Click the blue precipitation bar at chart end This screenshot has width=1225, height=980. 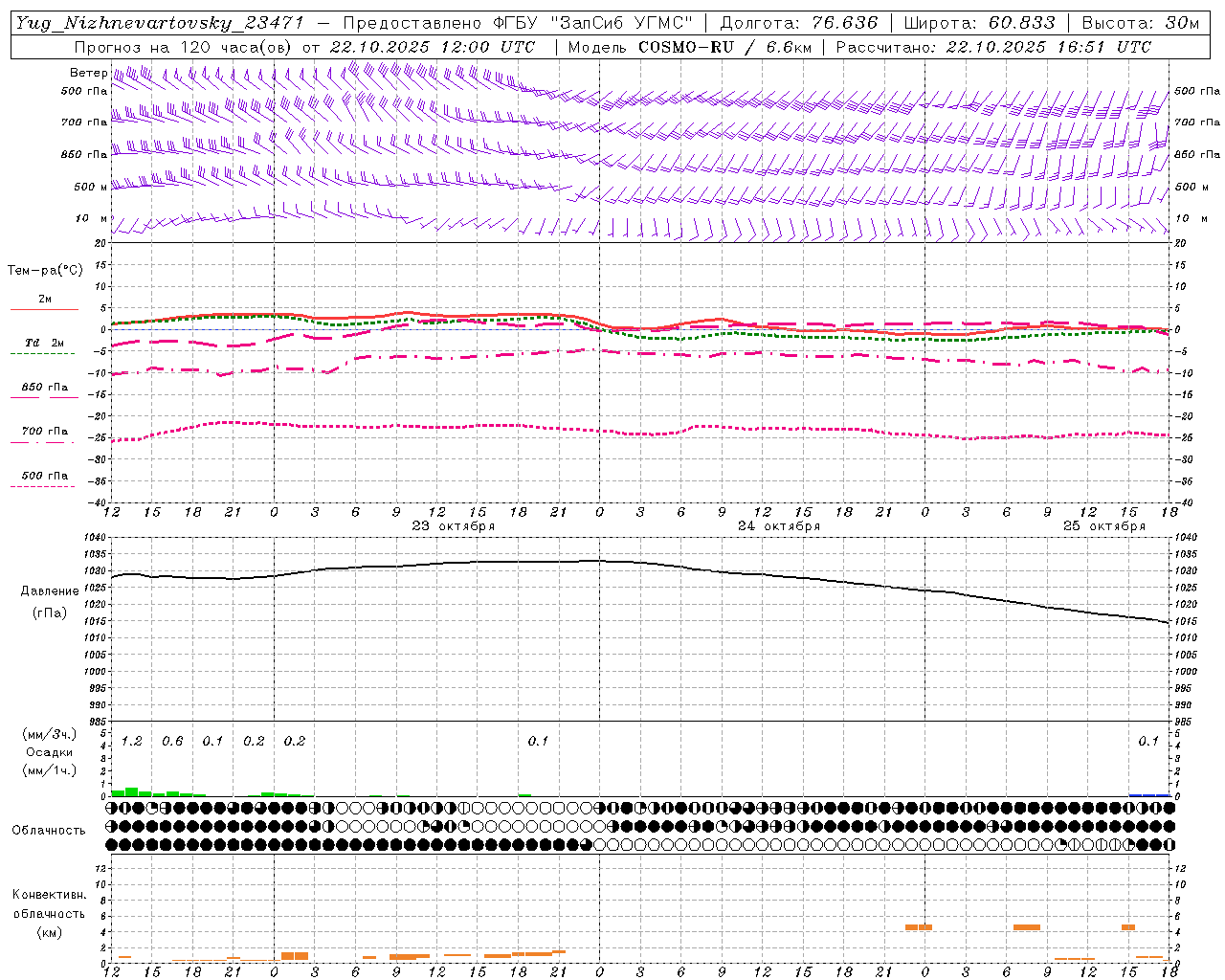pos(1148,795)
